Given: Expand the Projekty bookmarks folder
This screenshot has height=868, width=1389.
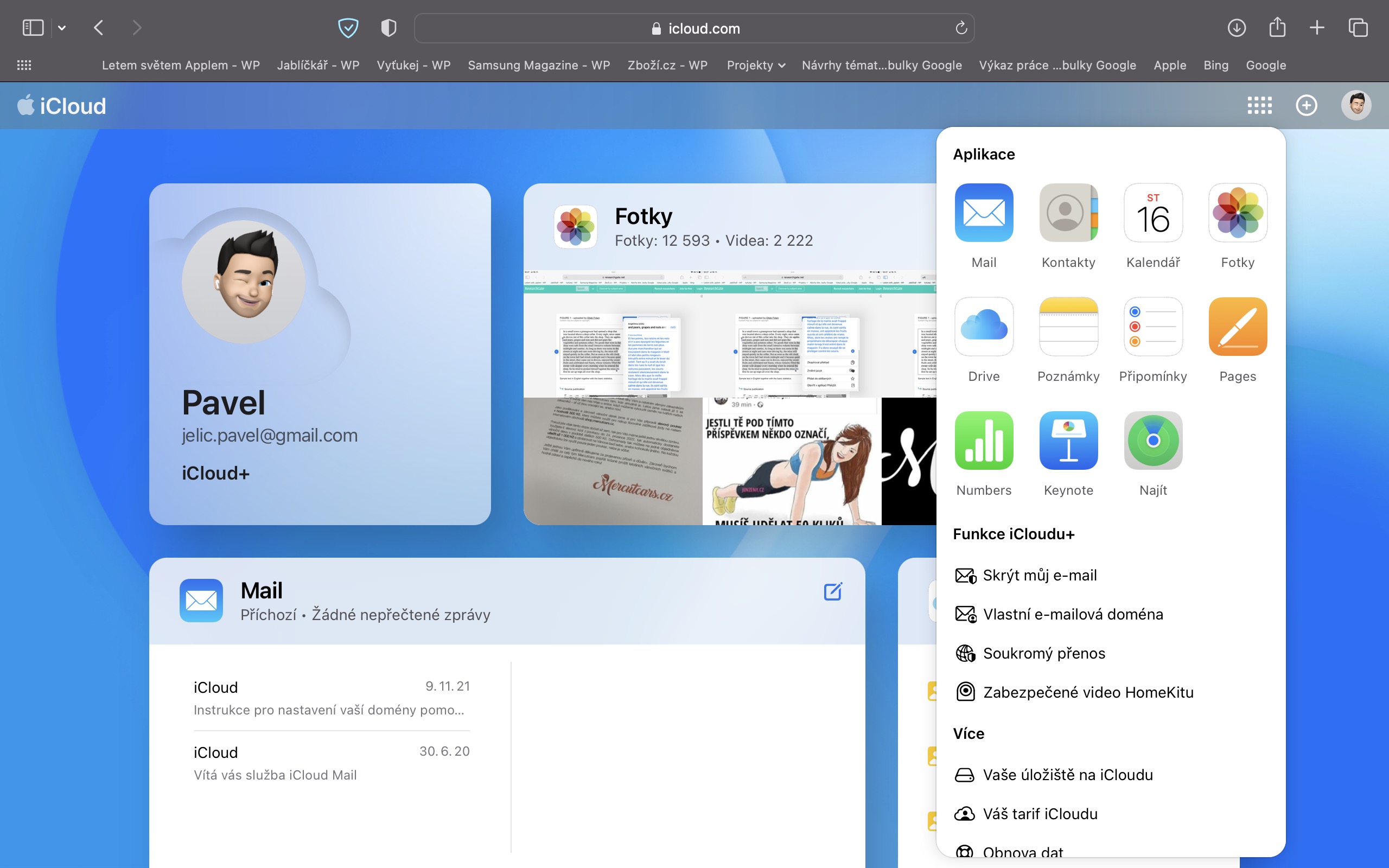Looking at the screenshot, I should pyautogui.click(x=755, y=66).
